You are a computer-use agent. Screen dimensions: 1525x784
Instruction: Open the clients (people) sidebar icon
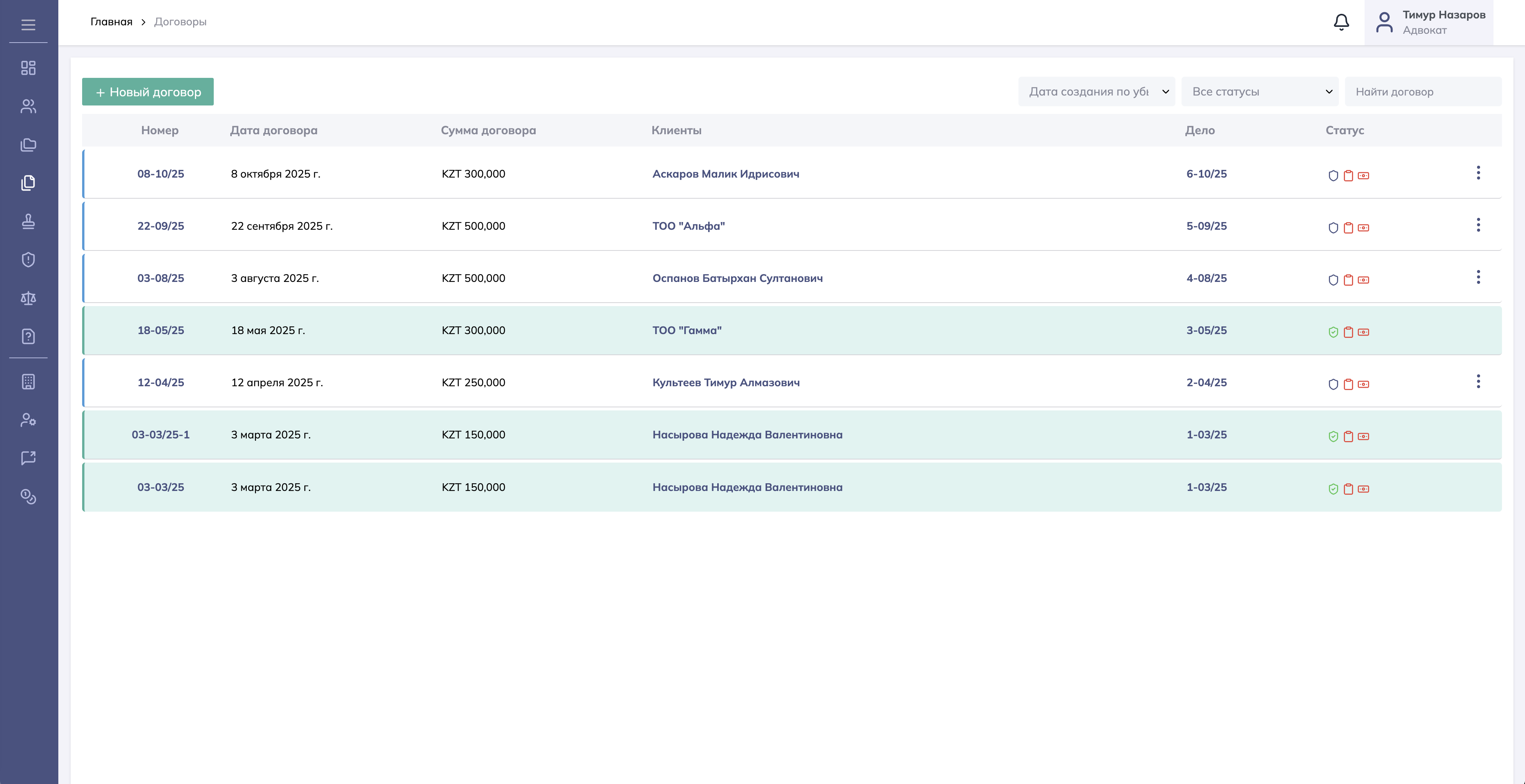pyautogui.click(x=28, y=107)
